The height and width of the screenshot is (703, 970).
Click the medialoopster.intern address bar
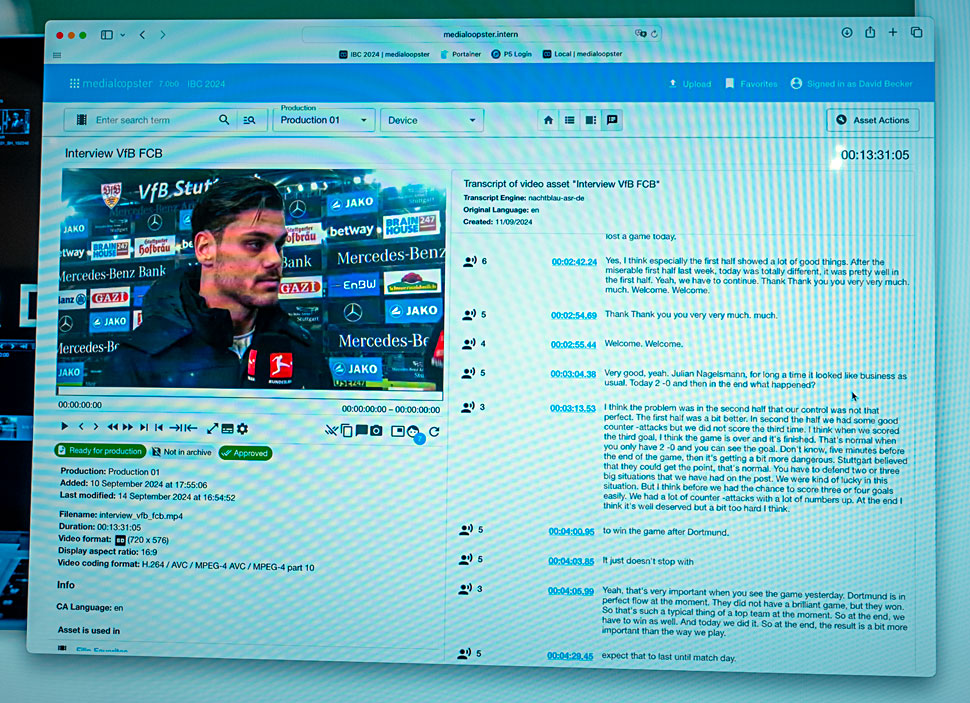pos(481,34)
